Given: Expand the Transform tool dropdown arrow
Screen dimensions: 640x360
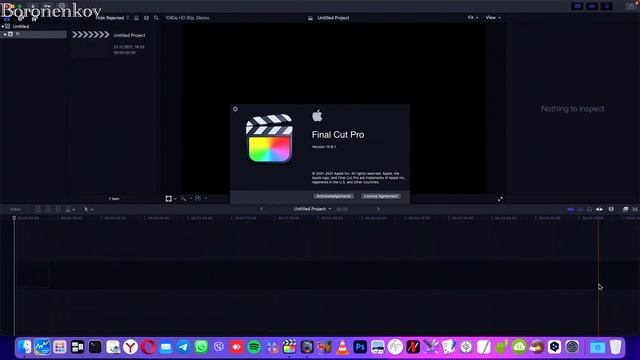Looking at the screenshot, I should pos(175,199).
